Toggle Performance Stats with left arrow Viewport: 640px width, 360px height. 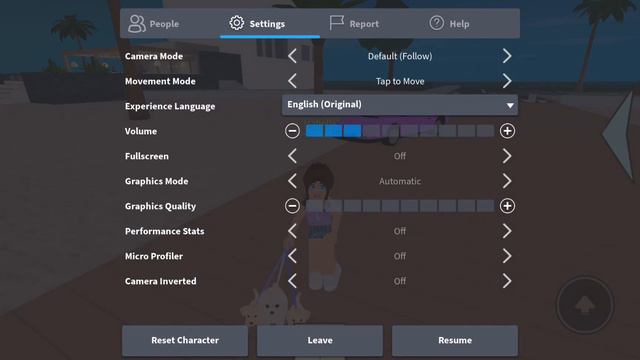tap(292, 231)
